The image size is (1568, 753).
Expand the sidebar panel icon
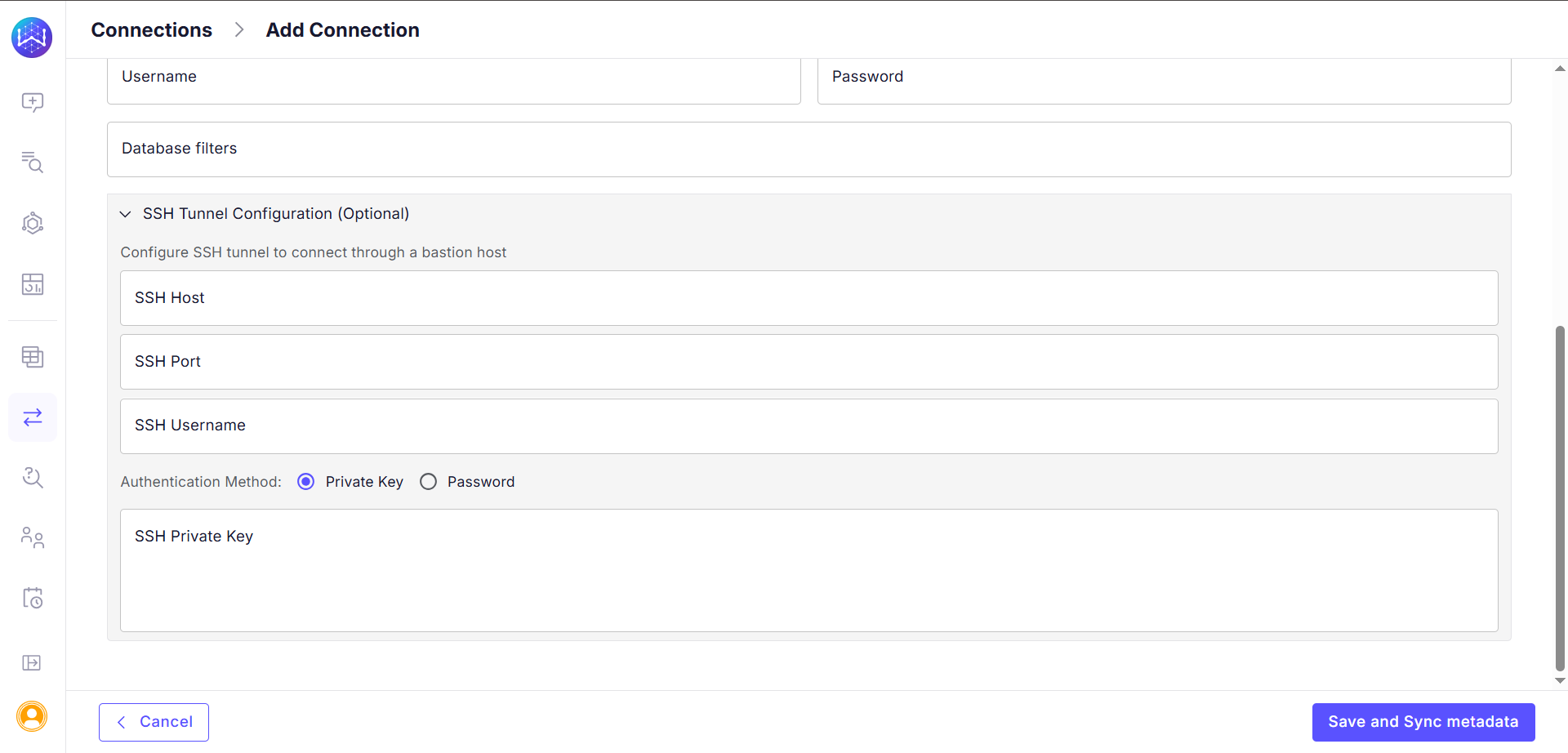(x=32, y=662)
